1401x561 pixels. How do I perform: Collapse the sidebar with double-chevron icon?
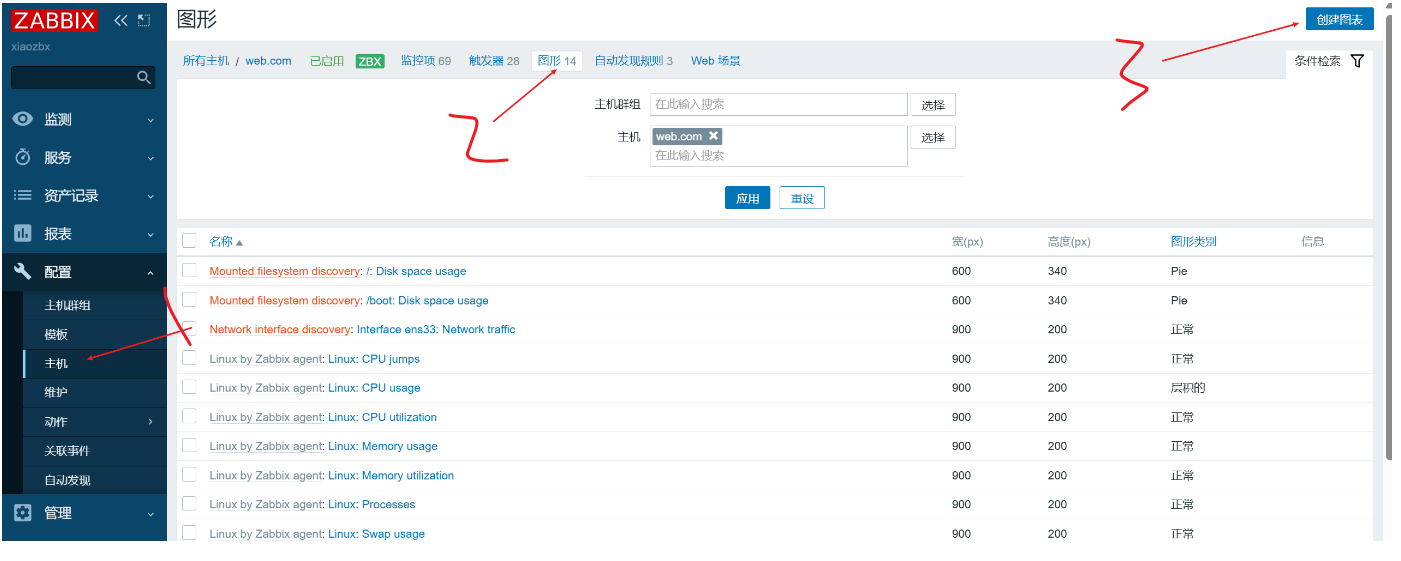(x=121, y=20)
